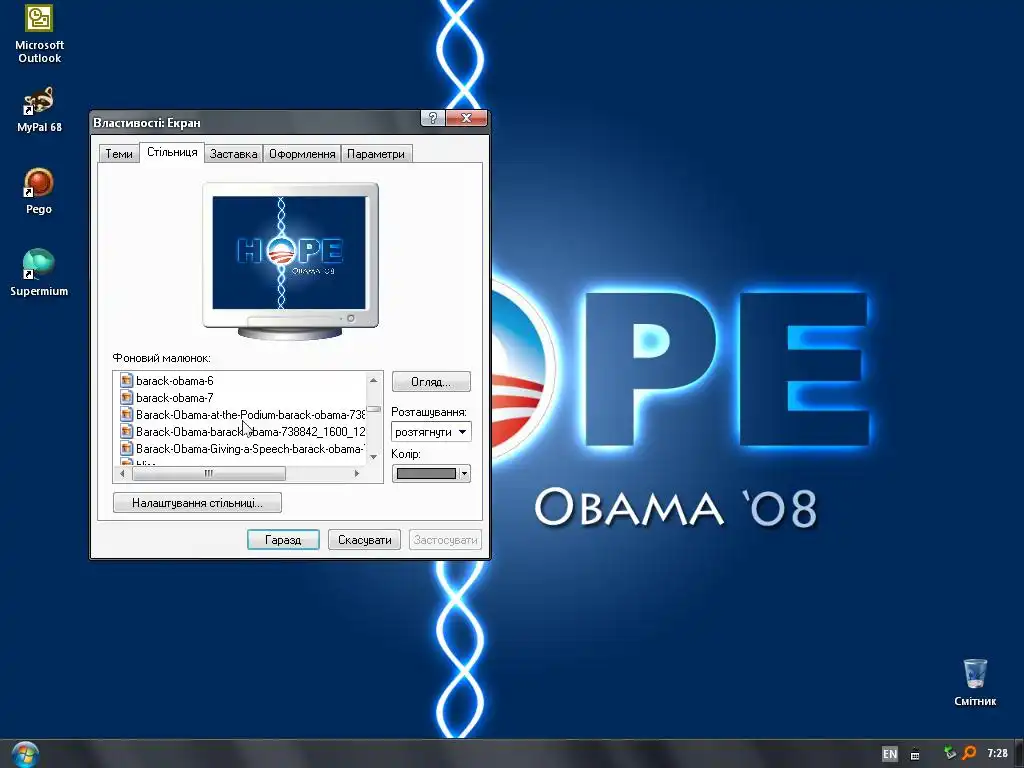Click the down arrow of wallpaper list scrollbar
The width and height of the screenshot is (1024, 768).
(x=374, y=456)
